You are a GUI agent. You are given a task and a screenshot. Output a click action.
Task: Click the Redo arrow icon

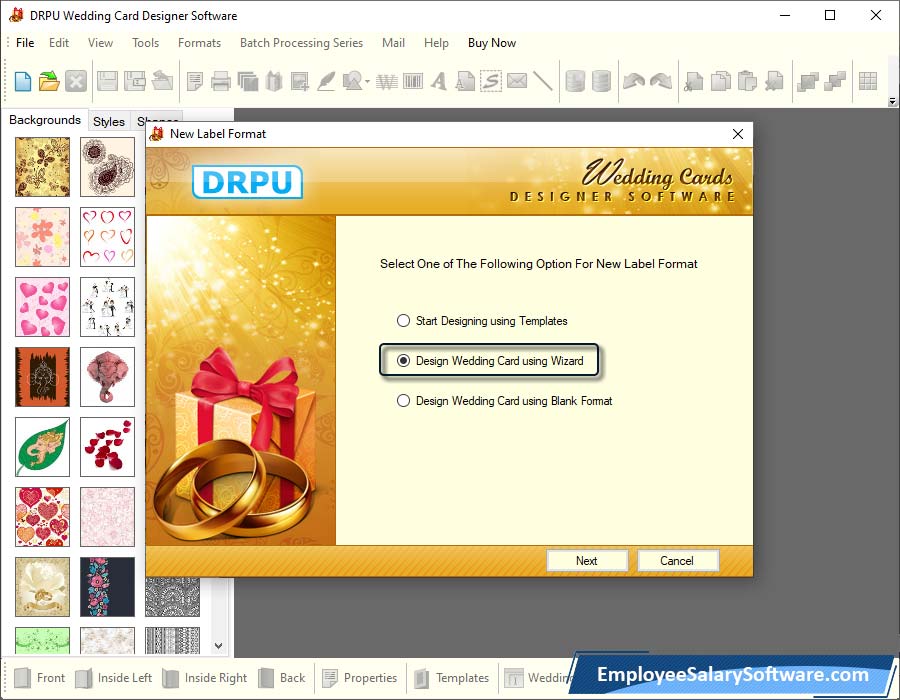pos(661,81)
